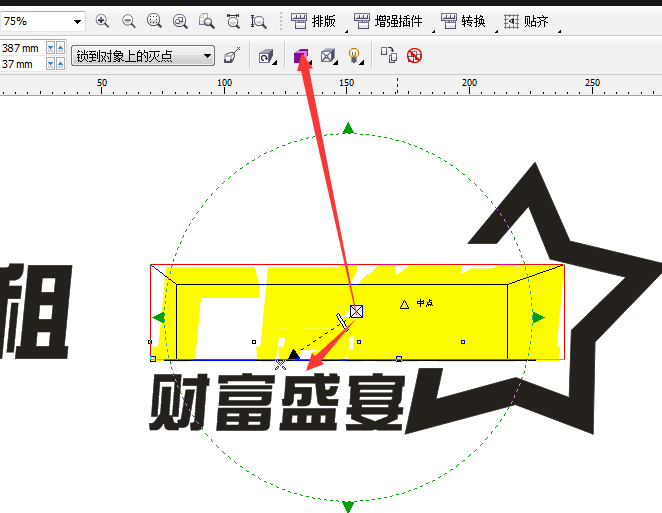Decrease the 37 mm value with down arrow
This screenshot has width=662, height=513.
(x=50, y=64)
